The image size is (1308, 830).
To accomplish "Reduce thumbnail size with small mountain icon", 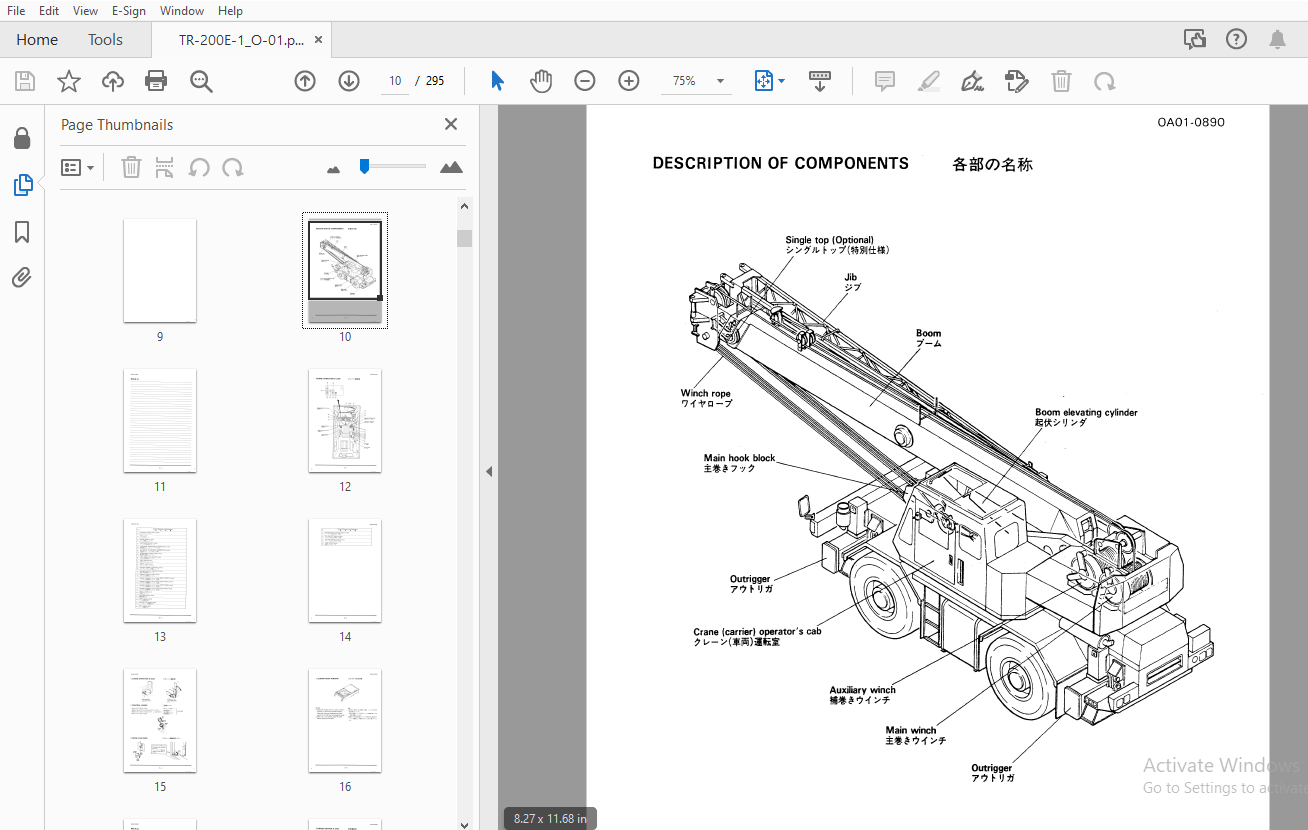I will [x=334, y=169].
